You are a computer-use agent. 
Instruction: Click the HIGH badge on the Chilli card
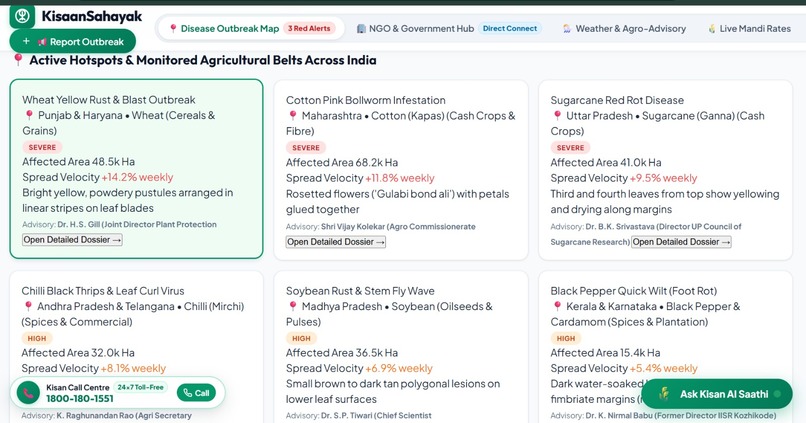[36, 338]
